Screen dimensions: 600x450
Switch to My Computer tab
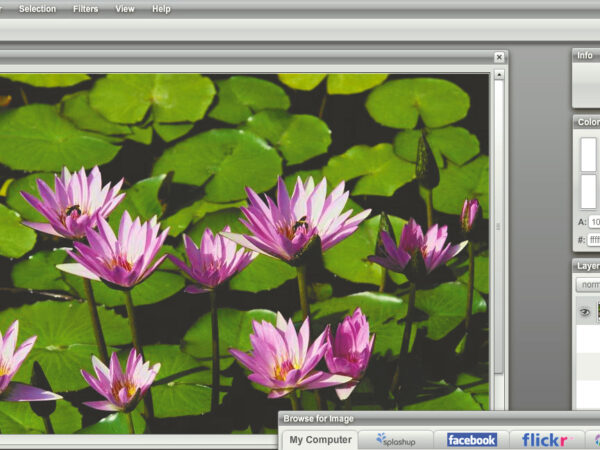coord(320,440)
